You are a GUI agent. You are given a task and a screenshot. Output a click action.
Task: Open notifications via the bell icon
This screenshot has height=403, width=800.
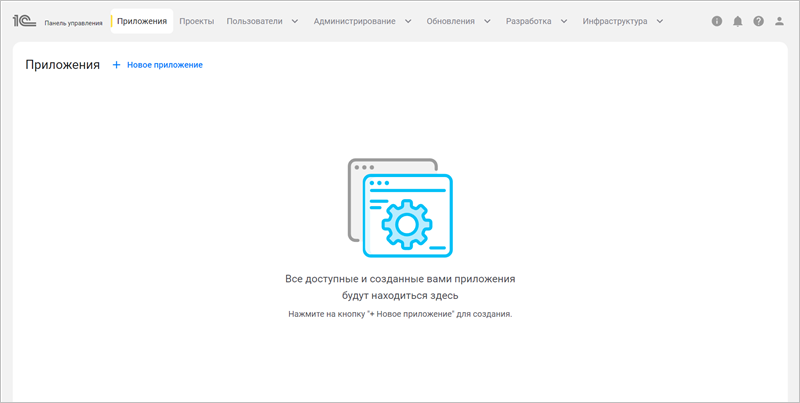[x=738, y=21]
